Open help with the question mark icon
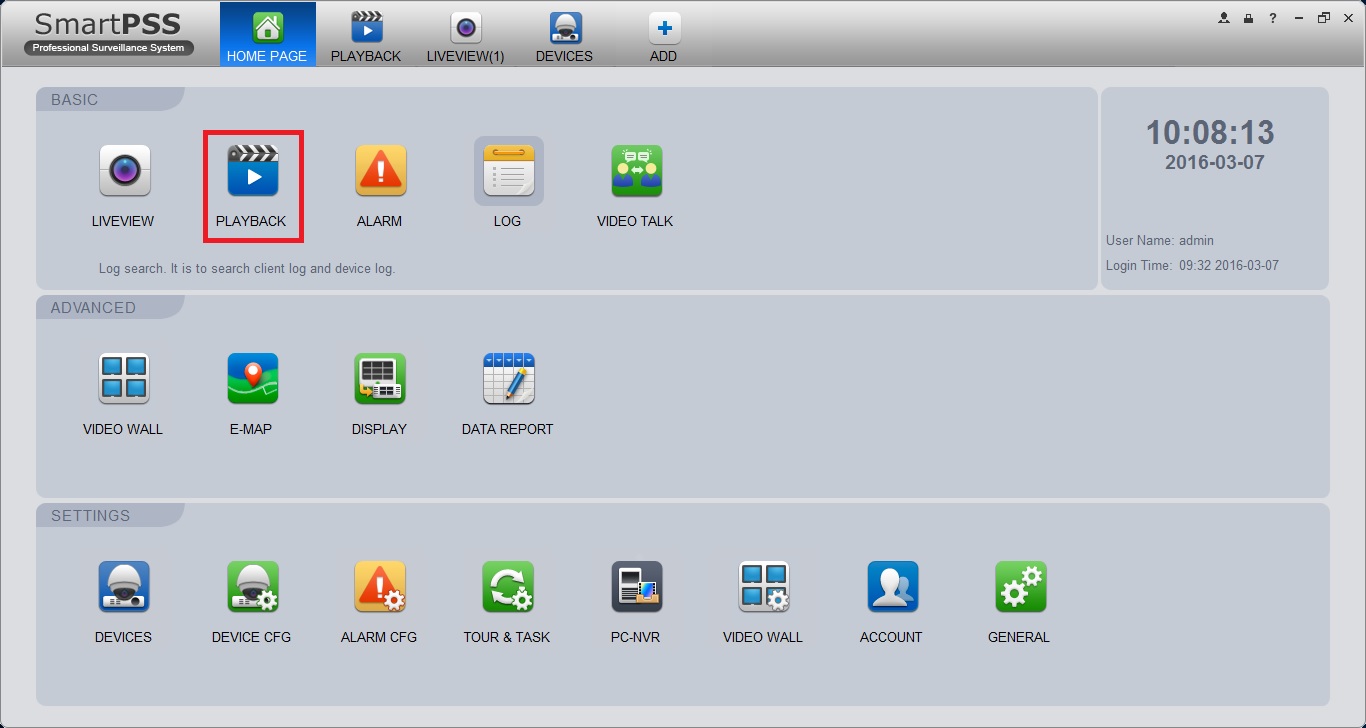Viewport: 1366px width, 728px height. tap(1273, 18)
